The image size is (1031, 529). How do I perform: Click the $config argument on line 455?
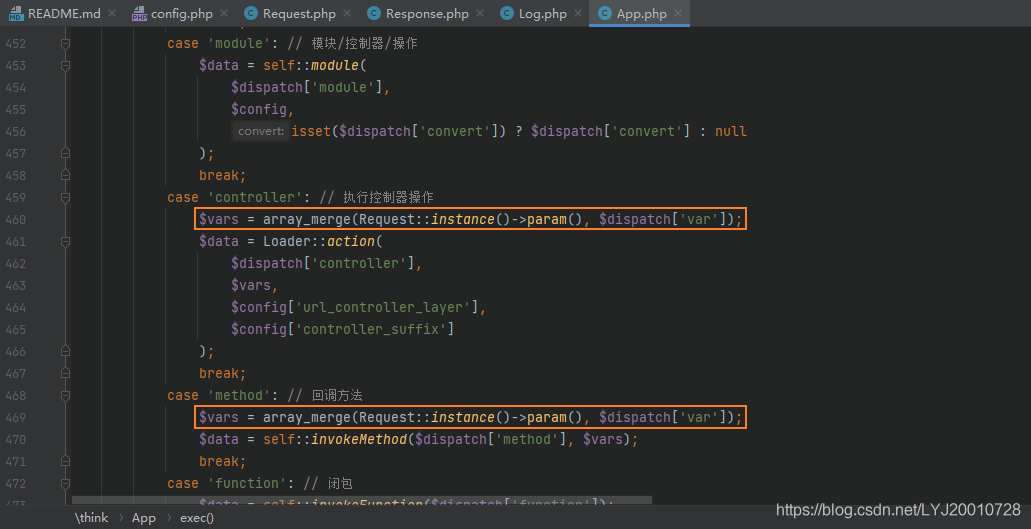tap(258, 109)
